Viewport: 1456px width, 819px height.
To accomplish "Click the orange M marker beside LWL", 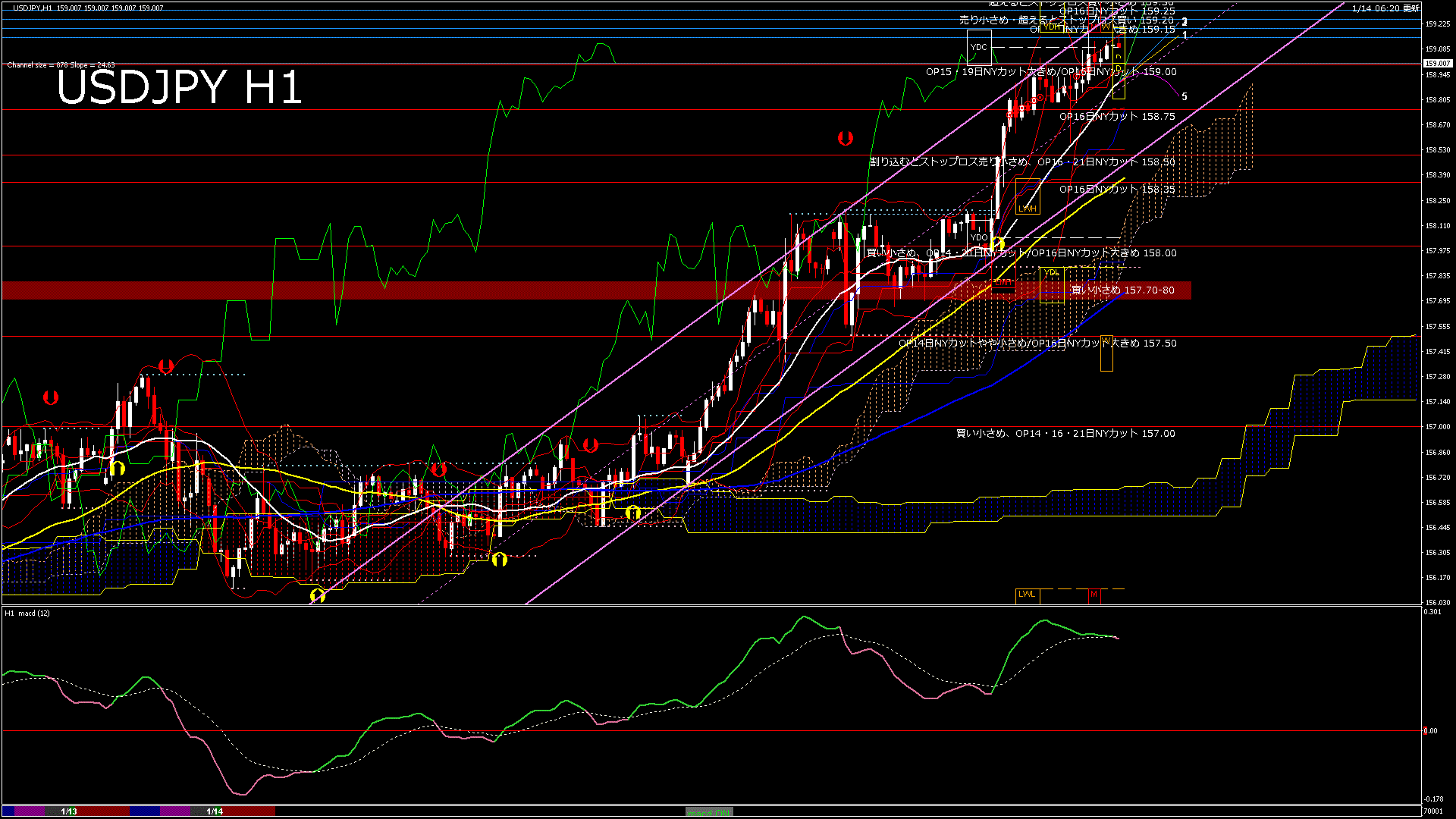I will pyautogui.click(x=1094, y=594).
